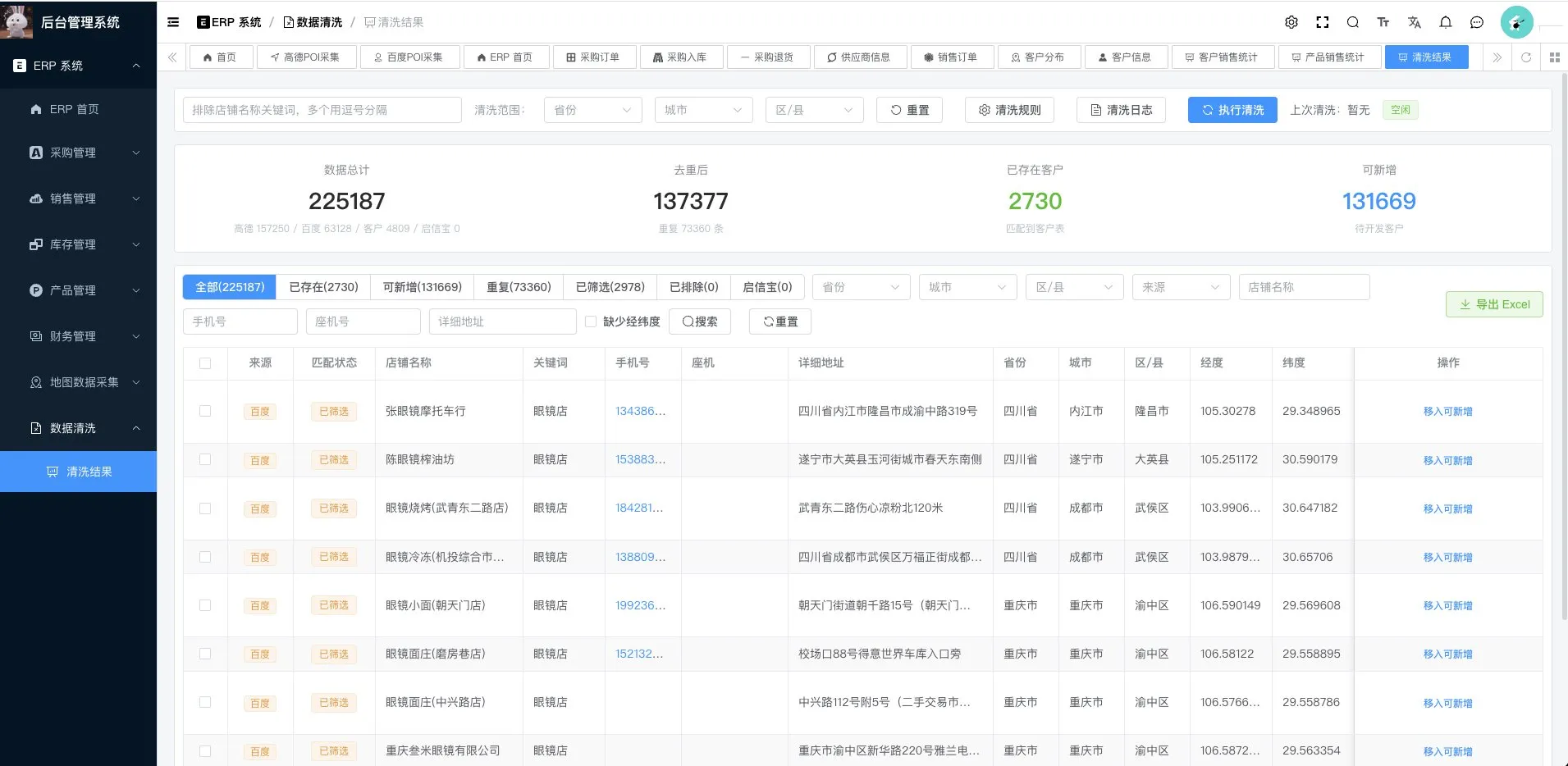Click the sidebar ERP 首页 home icon

coord(36,109)
